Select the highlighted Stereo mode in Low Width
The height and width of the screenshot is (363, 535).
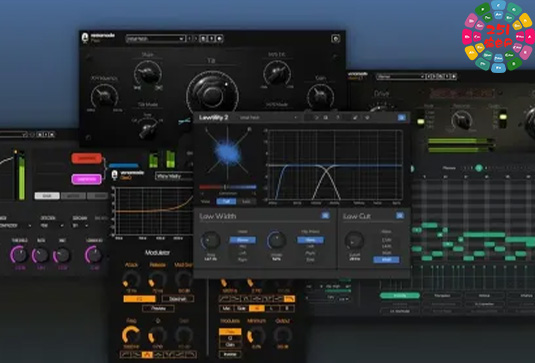click(x=243, y=240)
